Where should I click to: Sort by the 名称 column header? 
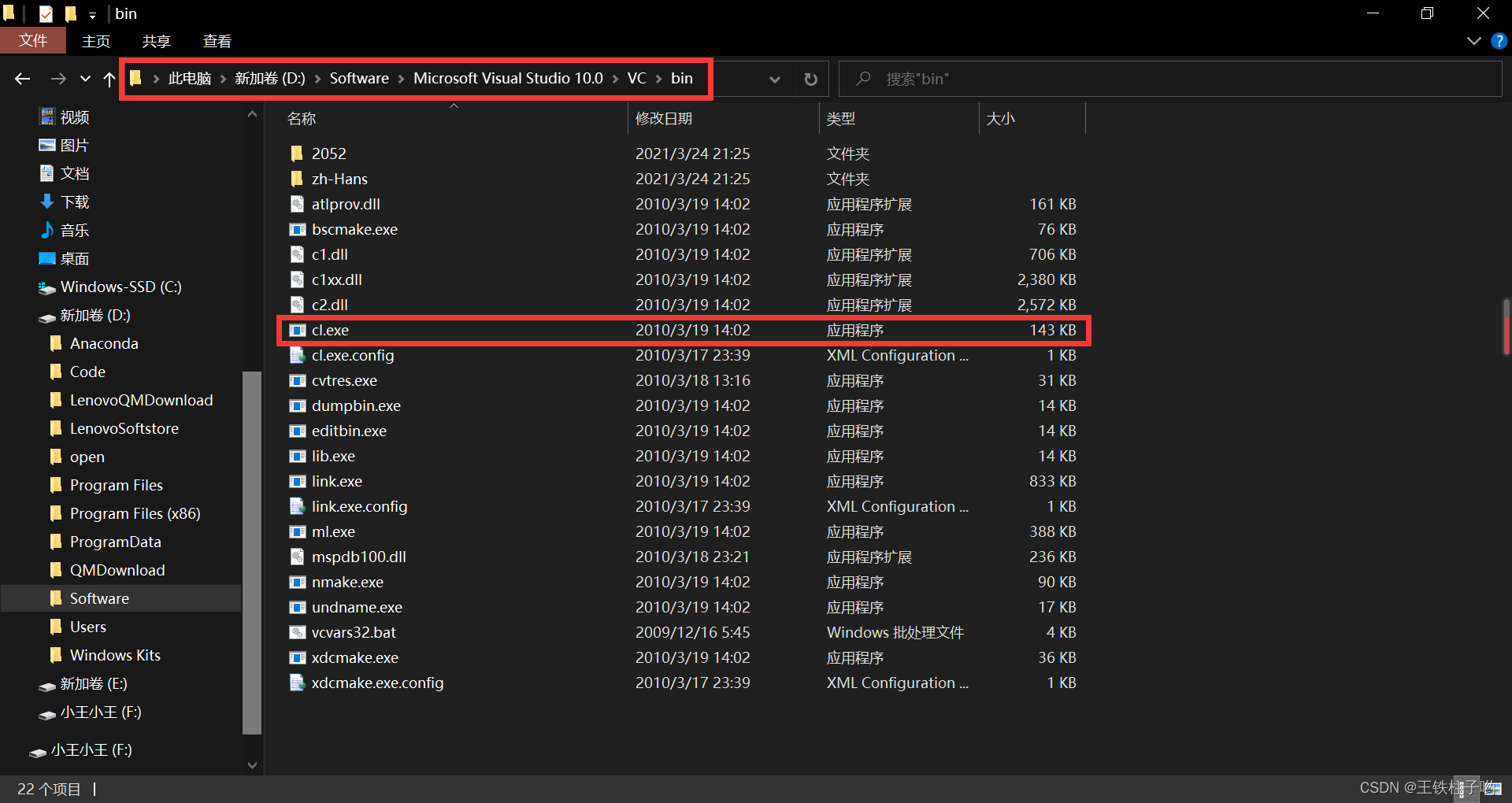tap(302, 119)
